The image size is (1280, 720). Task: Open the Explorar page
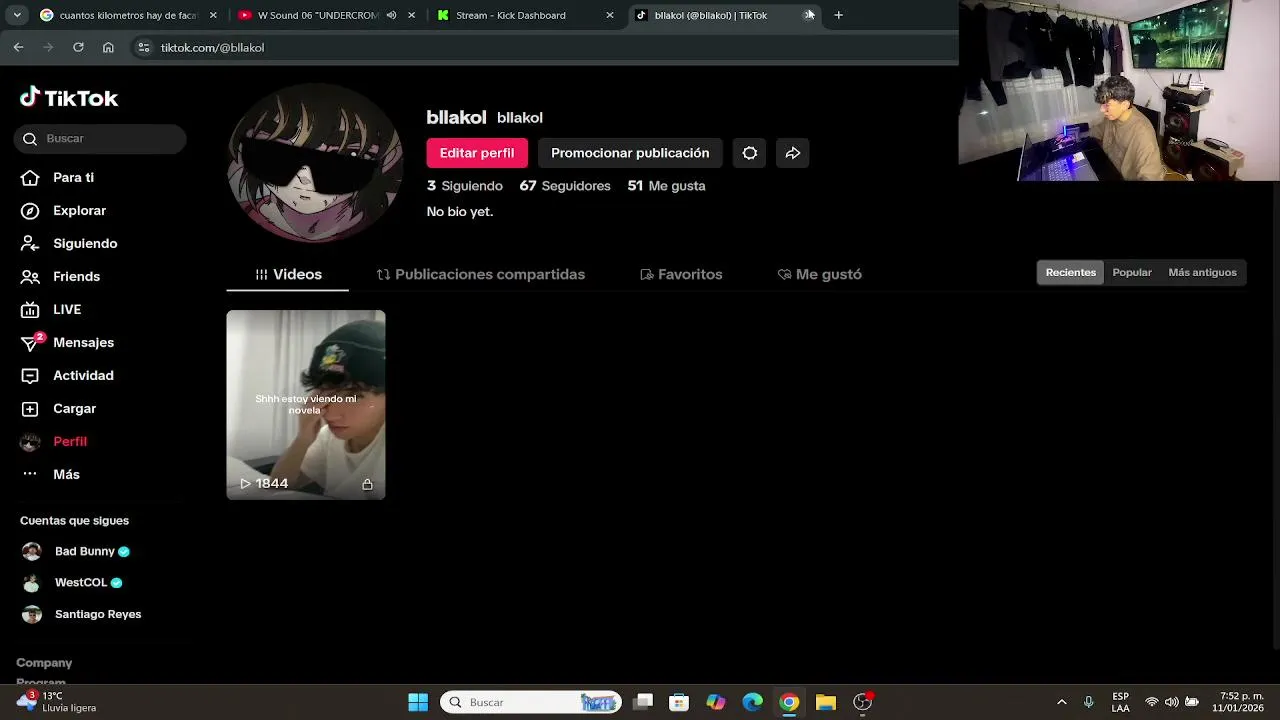64,210
